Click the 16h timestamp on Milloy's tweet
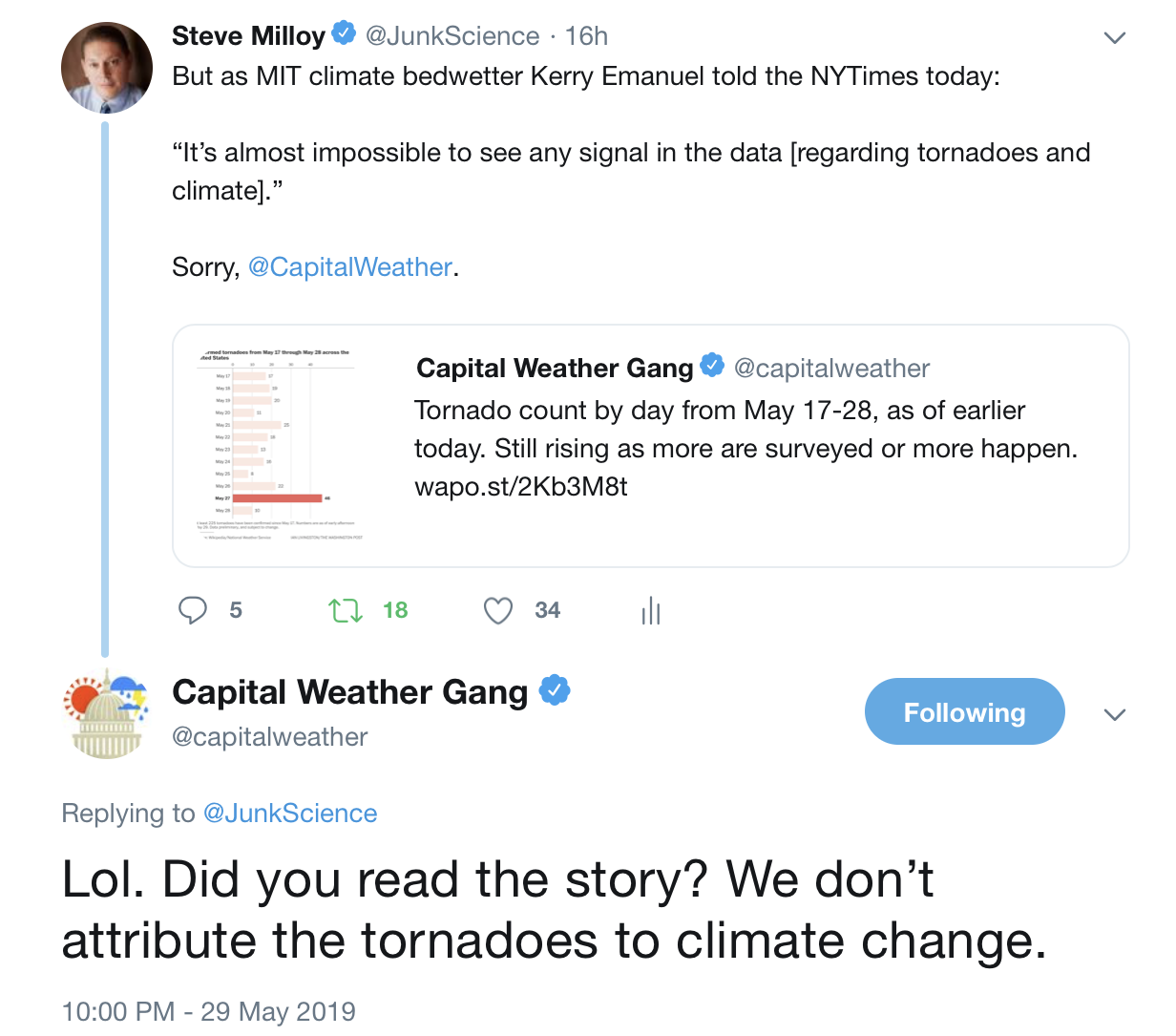 click(586, 36)
